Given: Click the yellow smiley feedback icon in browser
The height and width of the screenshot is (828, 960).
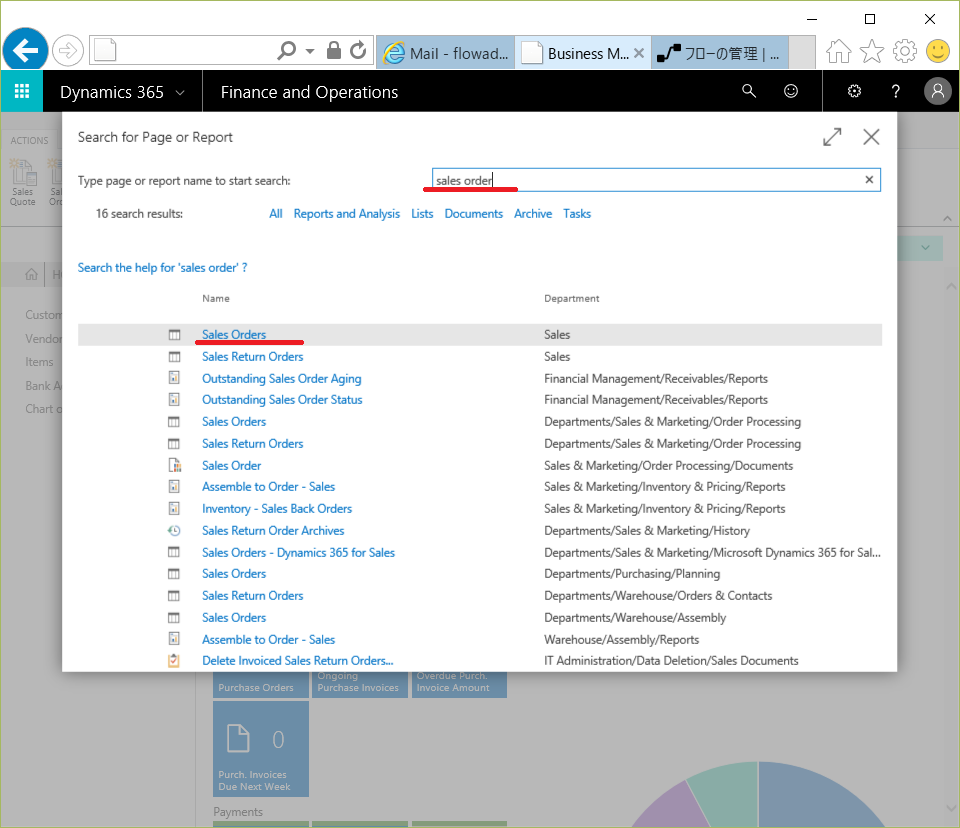Looking at the screenshot, I should [938, 51].
